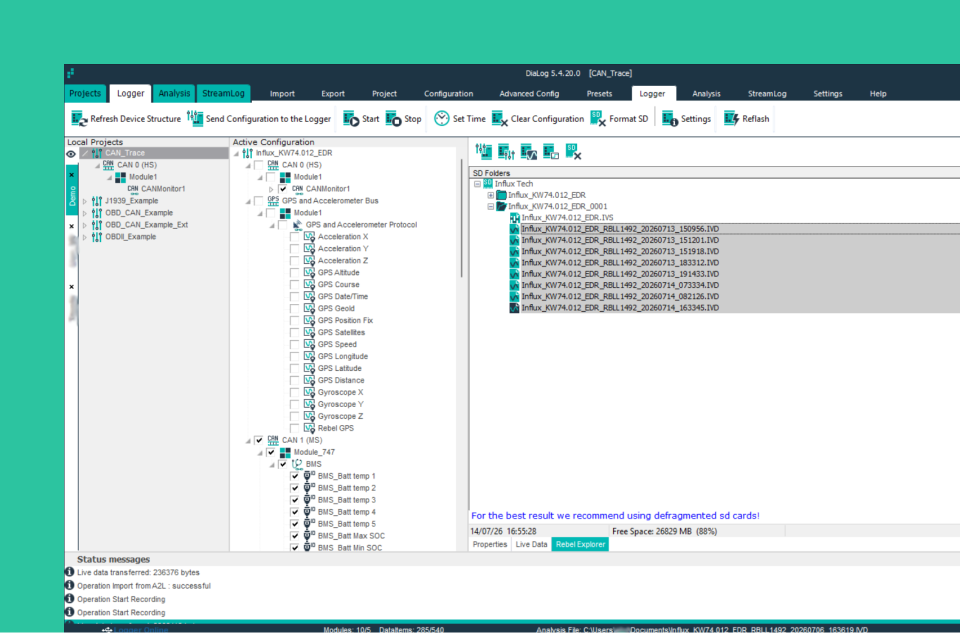
Task: Click the BMS_Batt temp 1 signal icon
Action: (x=309, y=476)
